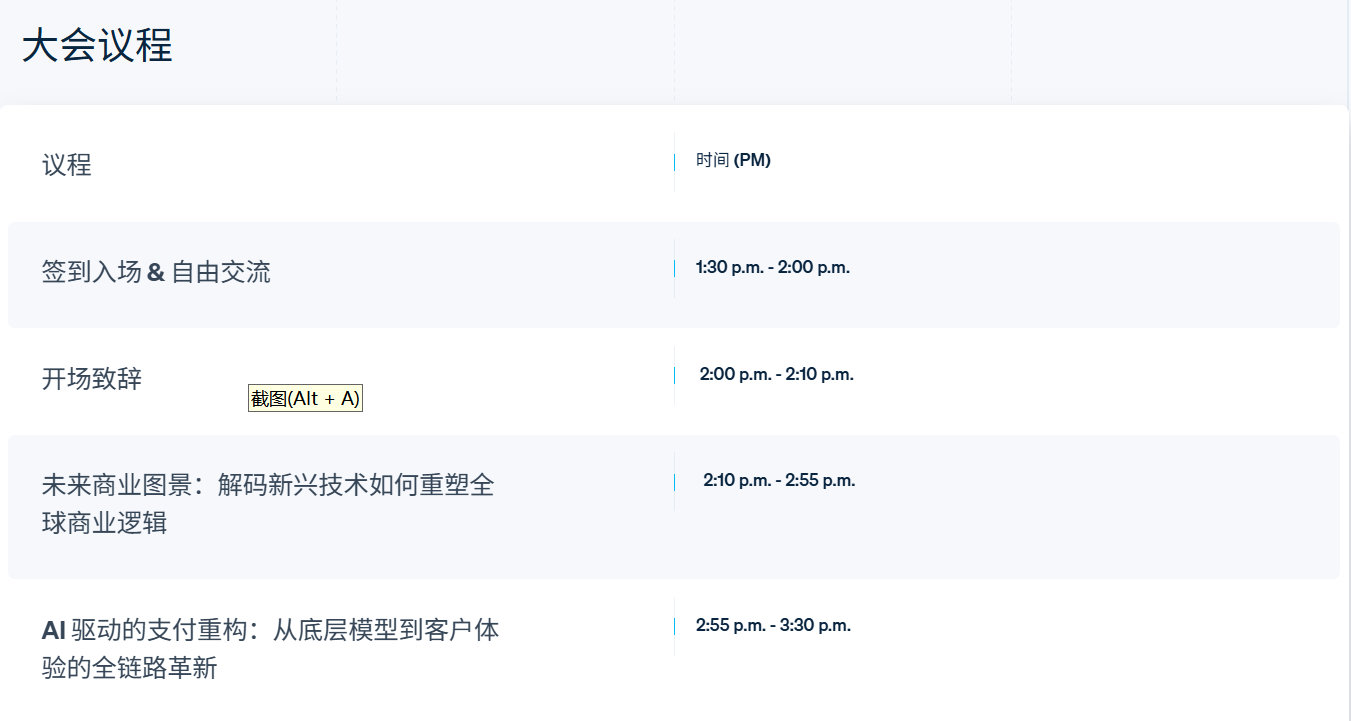Click the shaded 未来商业图景 row background

click(x=673, y=507)
